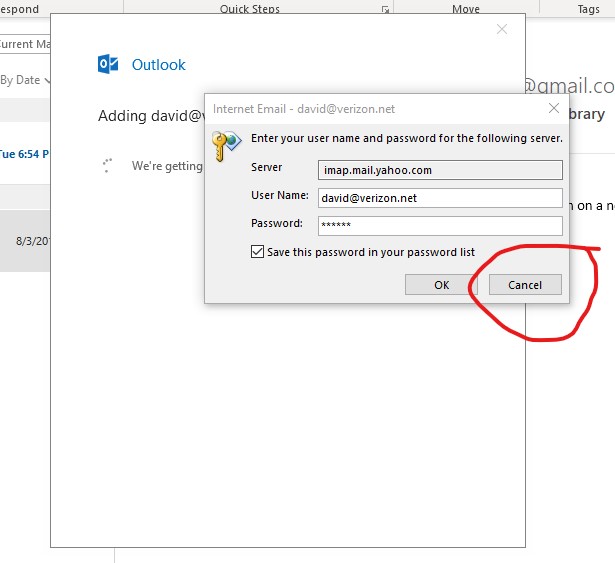Viewport: 615px width, 563px height.
Task: Close the Internet Email dialog
Action: pos(553,108)
